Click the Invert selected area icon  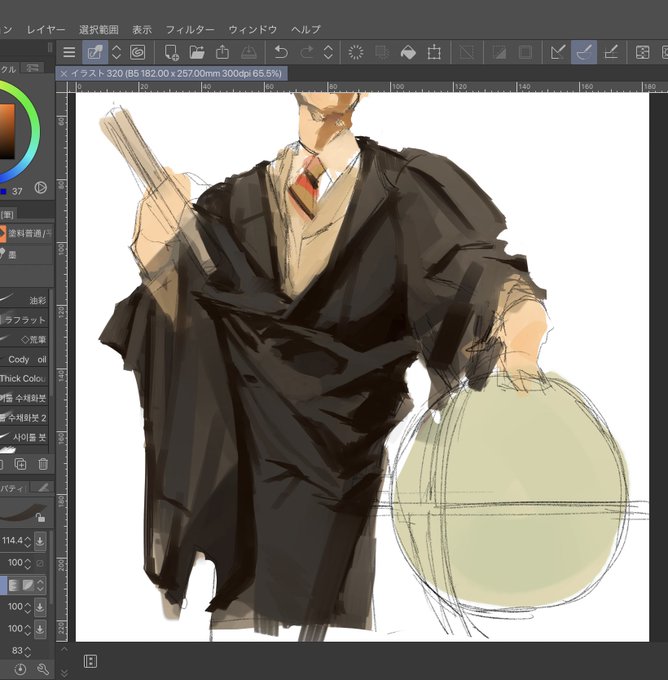[499, 52]
